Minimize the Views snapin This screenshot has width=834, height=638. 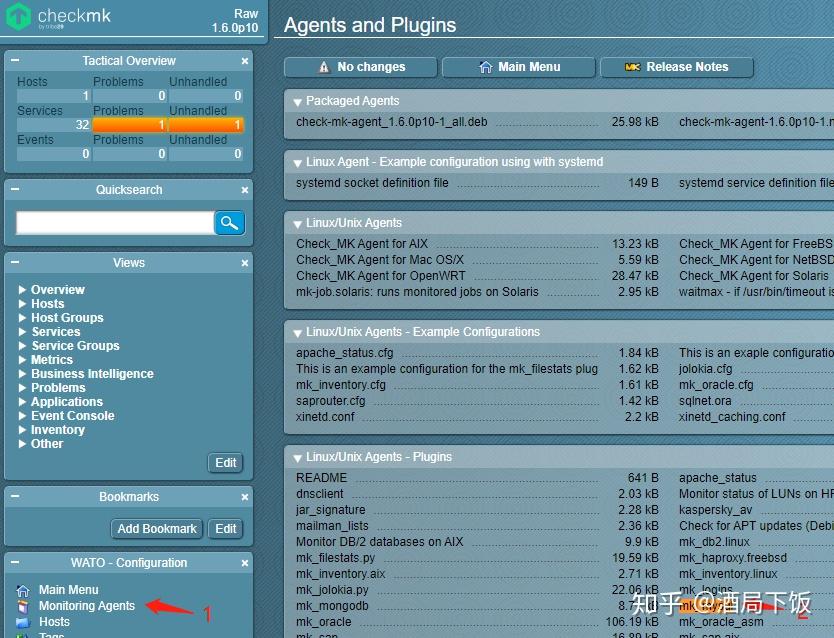[15, 262]
